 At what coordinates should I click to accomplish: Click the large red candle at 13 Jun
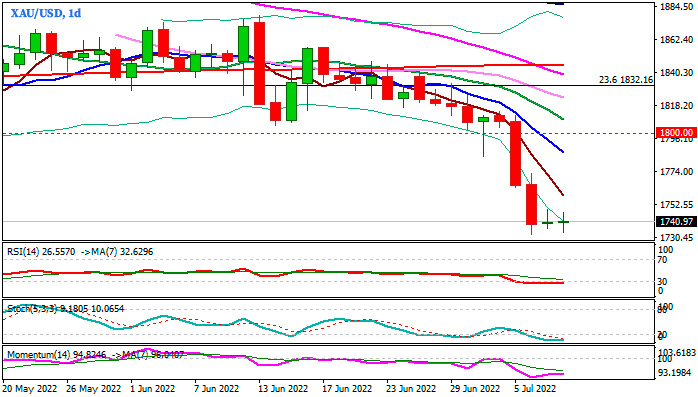click(260, 63)
